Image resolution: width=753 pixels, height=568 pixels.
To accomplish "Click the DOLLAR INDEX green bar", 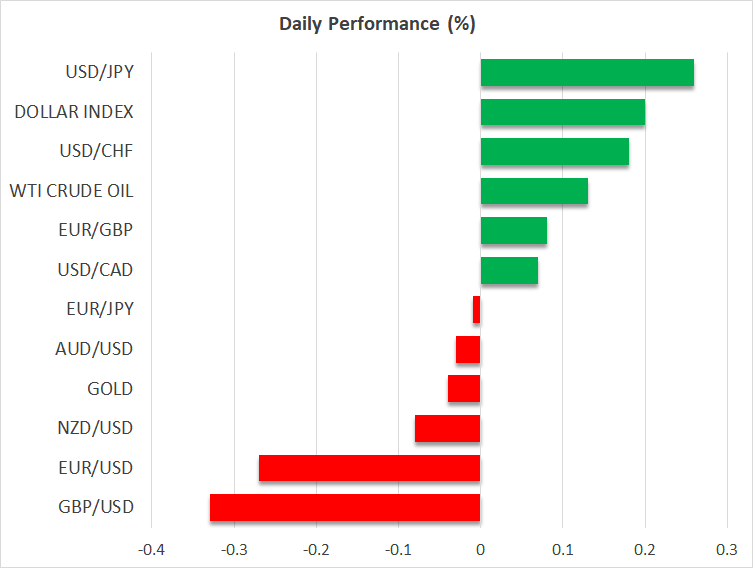I will pos(562,112).
